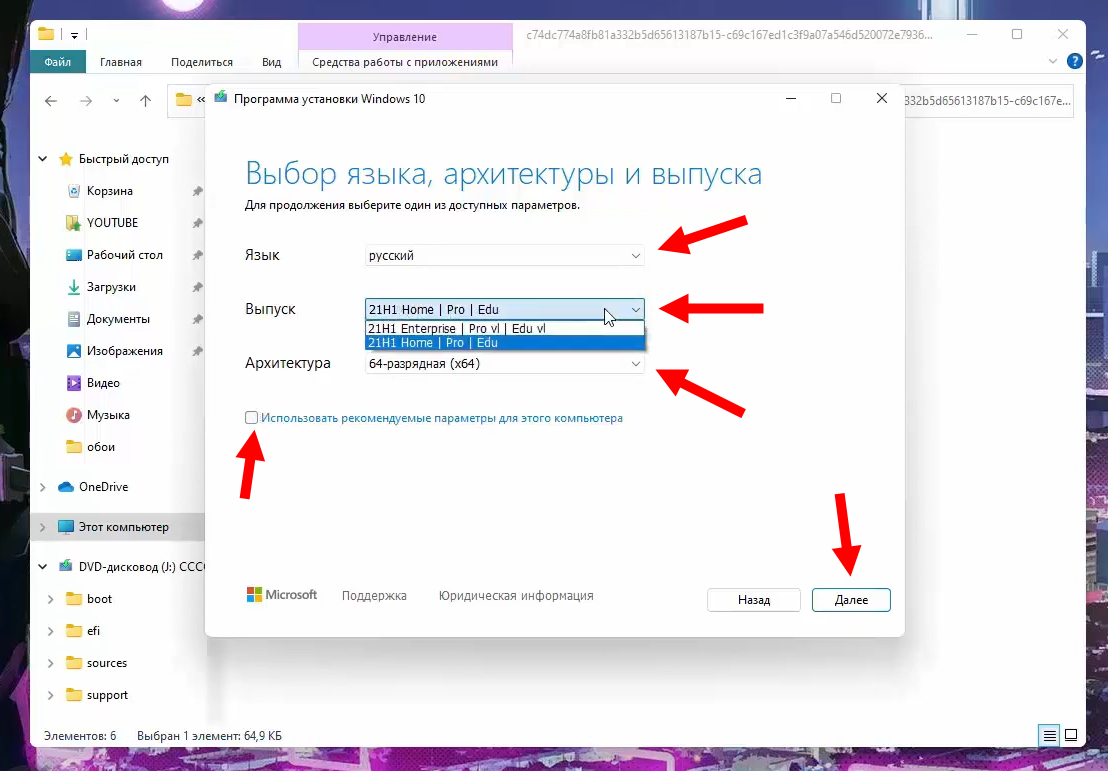Select the OneDrive cloud icon in sidebar
This screenshot has width=1108, height=771.
tap(68, 486)
